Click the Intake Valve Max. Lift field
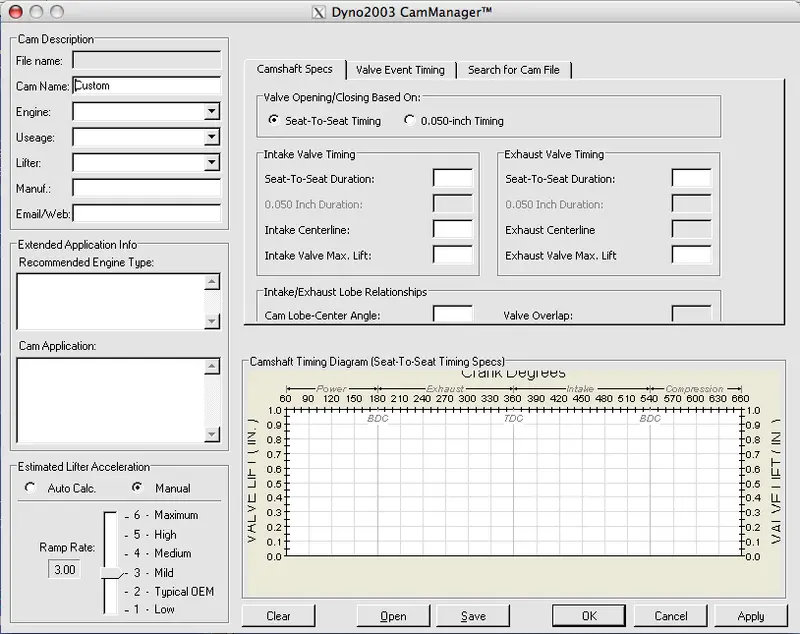 coord(453,255)
